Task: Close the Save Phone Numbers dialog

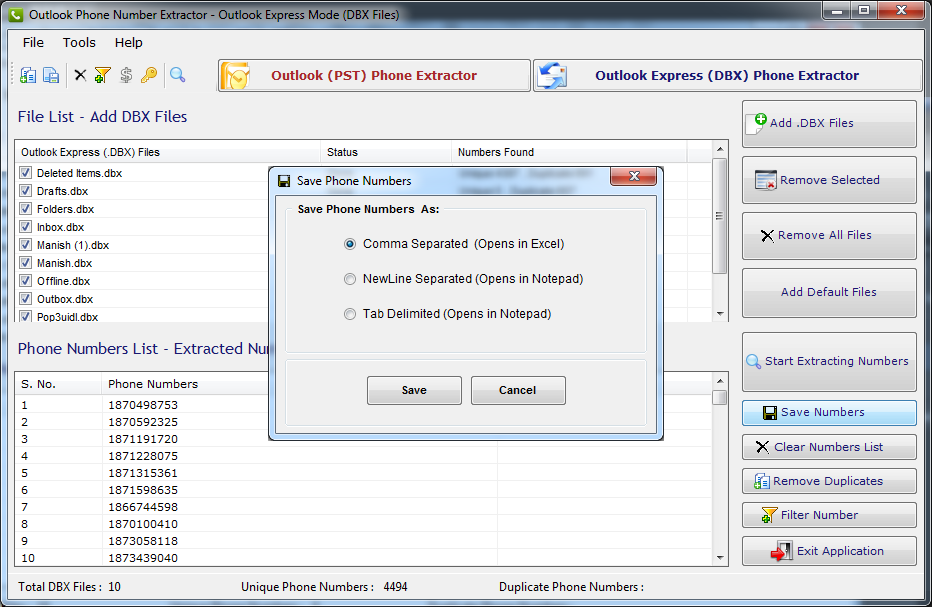Action: click(x=634, y=176)
